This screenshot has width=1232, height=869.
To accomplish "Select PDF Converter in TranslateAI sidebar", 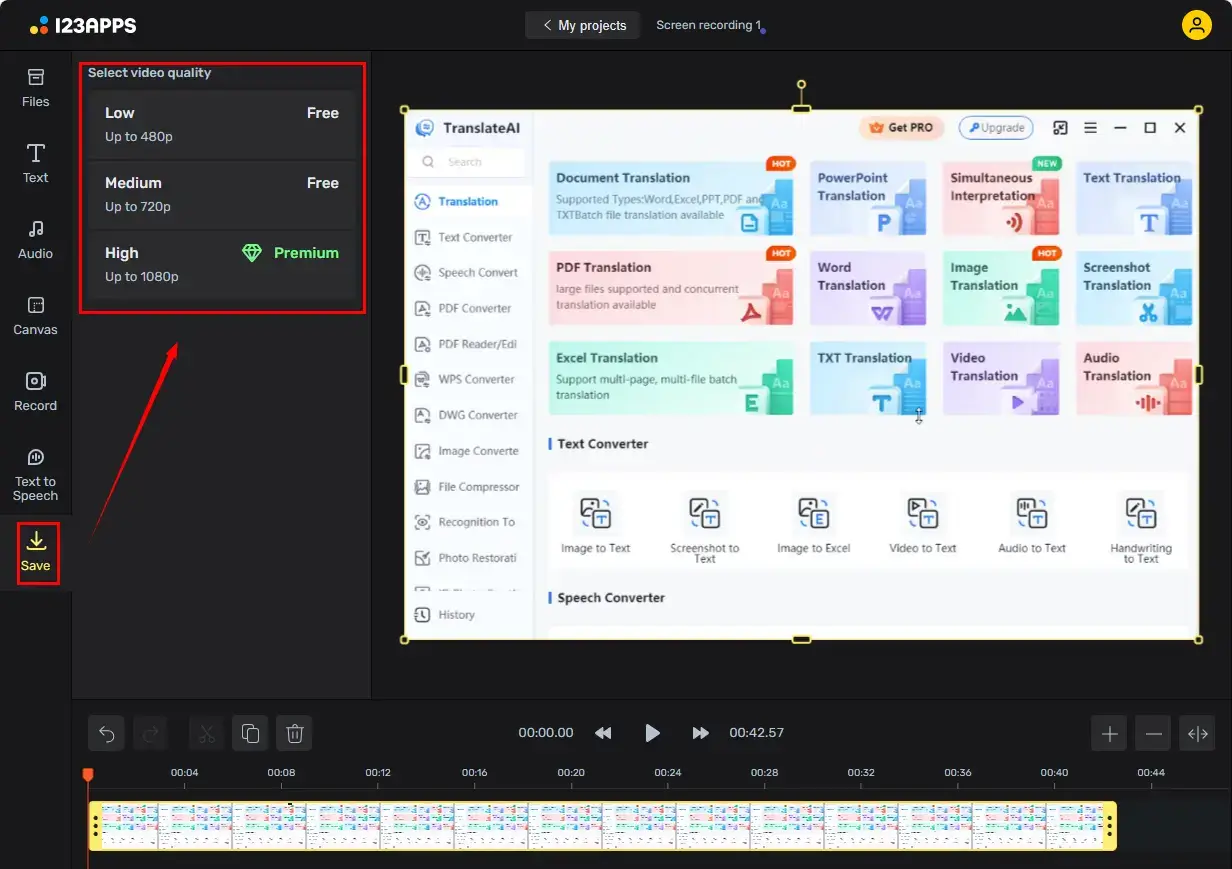I will coord(467,308).
